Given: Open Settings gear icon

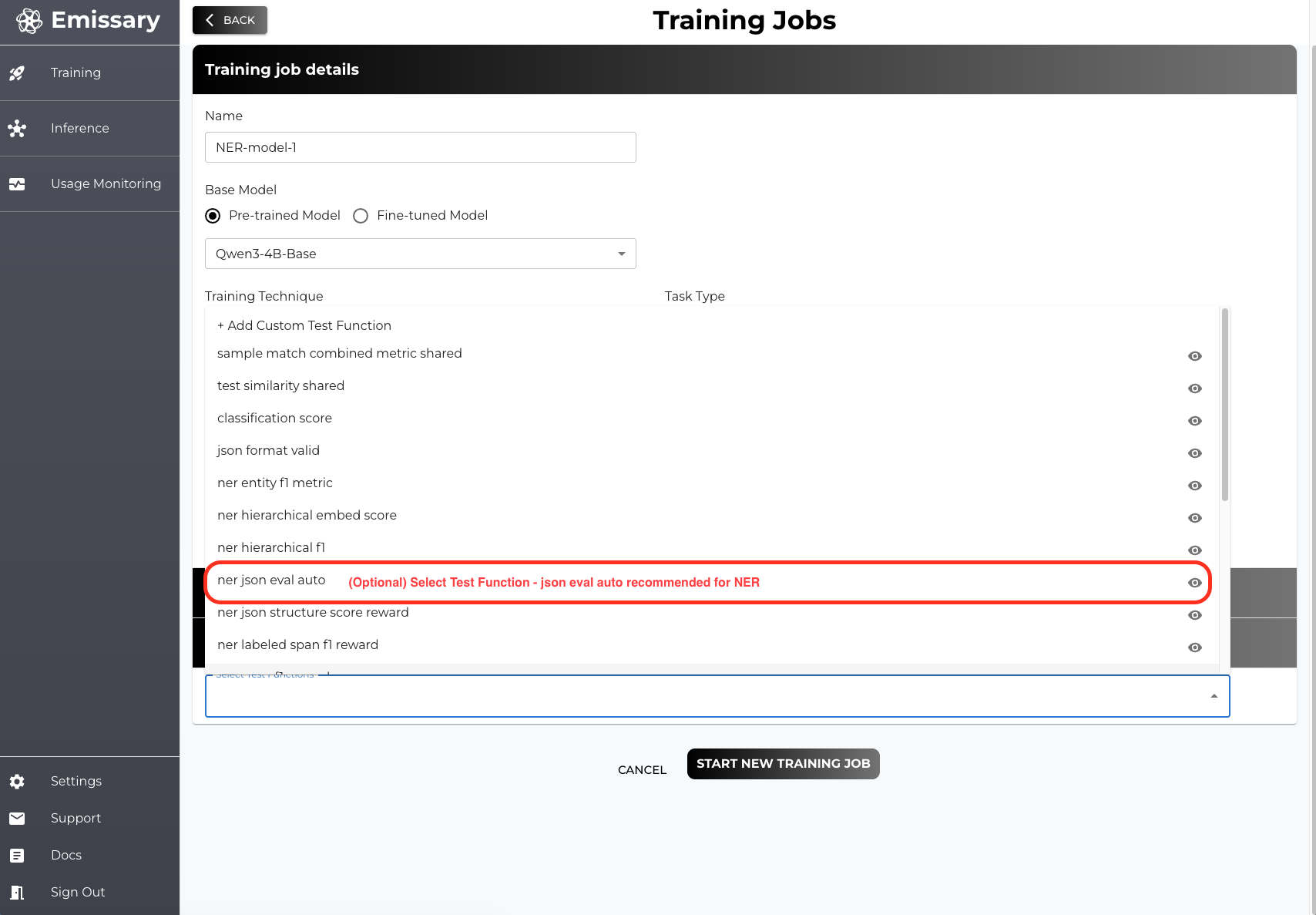Looking at the screenshot, I should [x=17, y=782].
